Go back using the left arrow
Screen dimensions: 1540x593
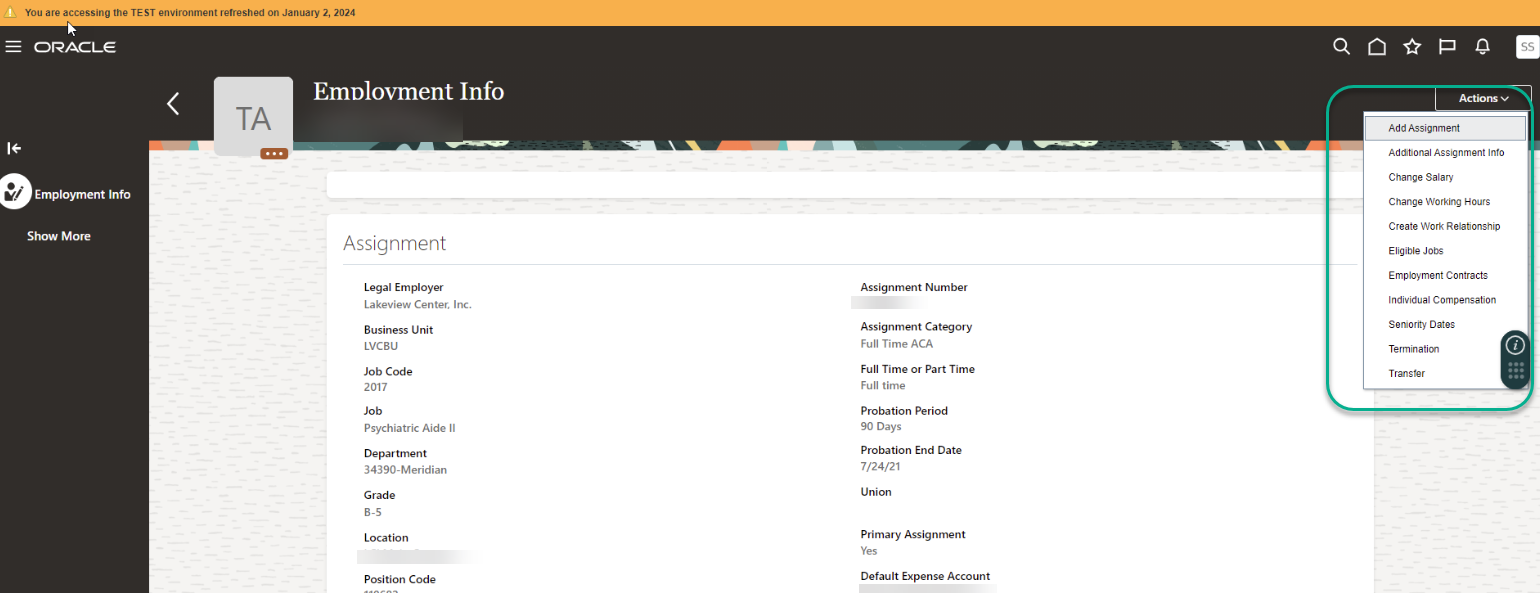(173, 103)
